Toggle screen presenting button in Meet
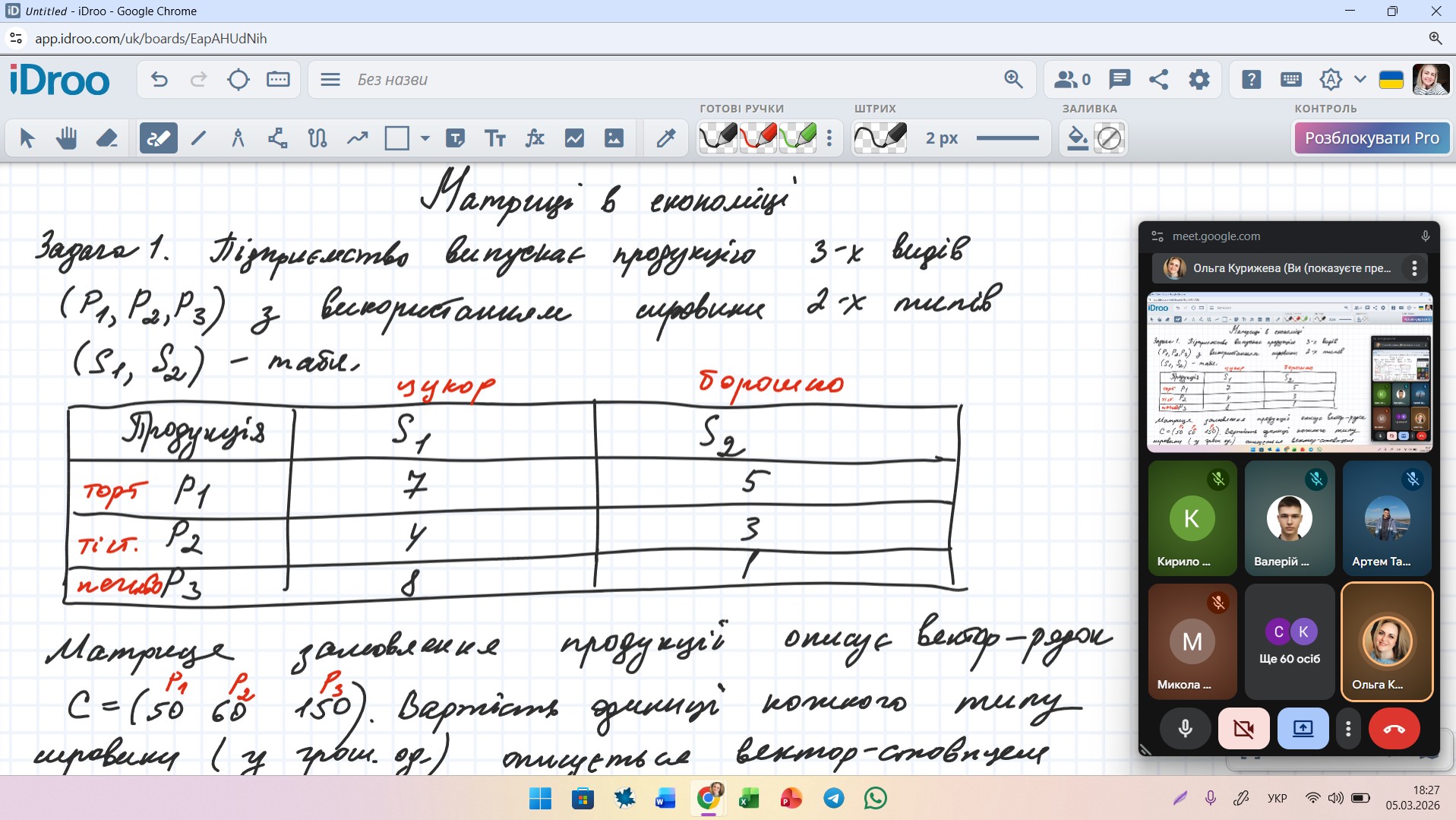Viewport: 1456px width, 820px height. click(1303, 729)
